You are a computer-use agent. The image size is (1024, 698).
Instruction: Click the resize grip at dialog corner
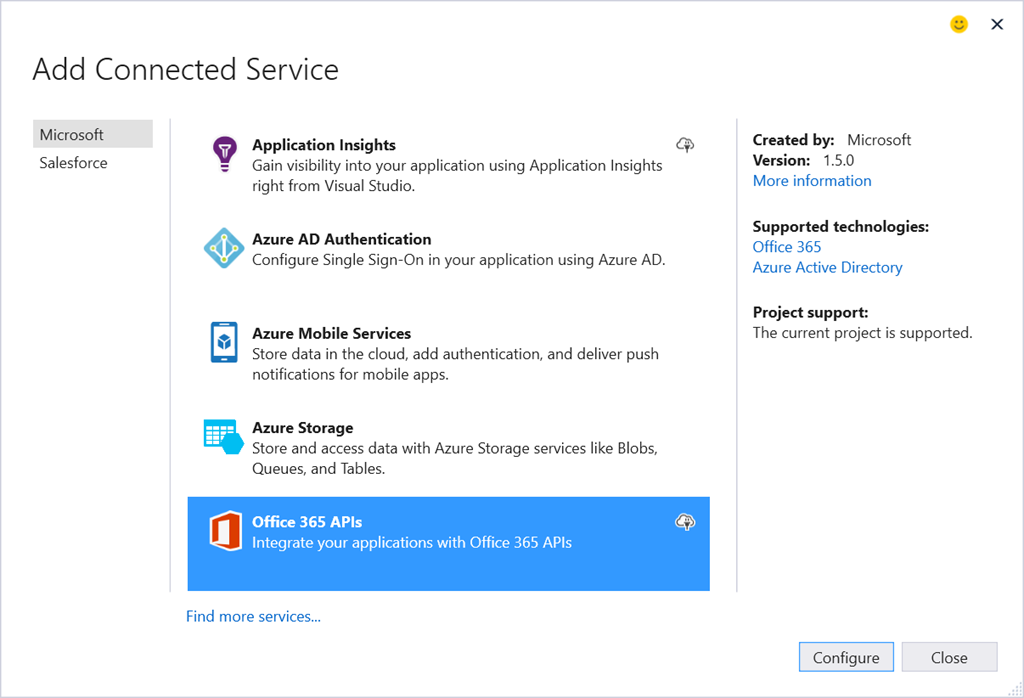click(1016, 690)
